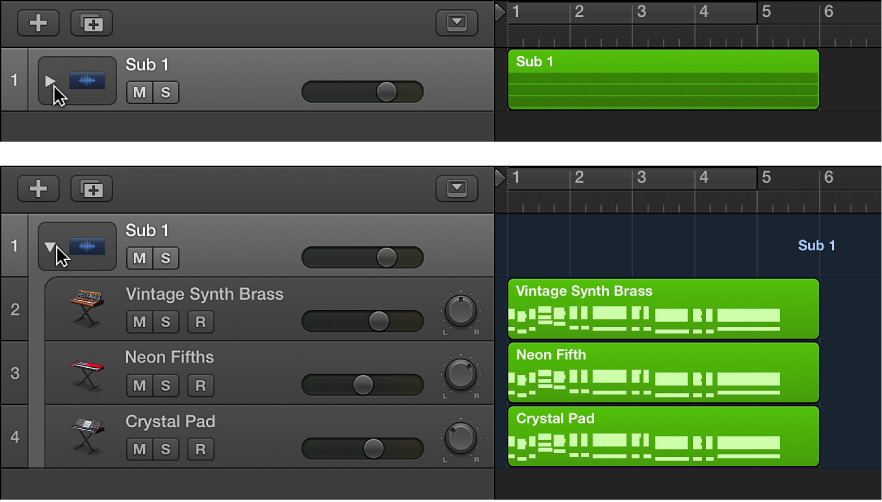Click bar 5 on the upper panel ruler
The height and width of the screenshot is (502, 882).
pos(766,11)
